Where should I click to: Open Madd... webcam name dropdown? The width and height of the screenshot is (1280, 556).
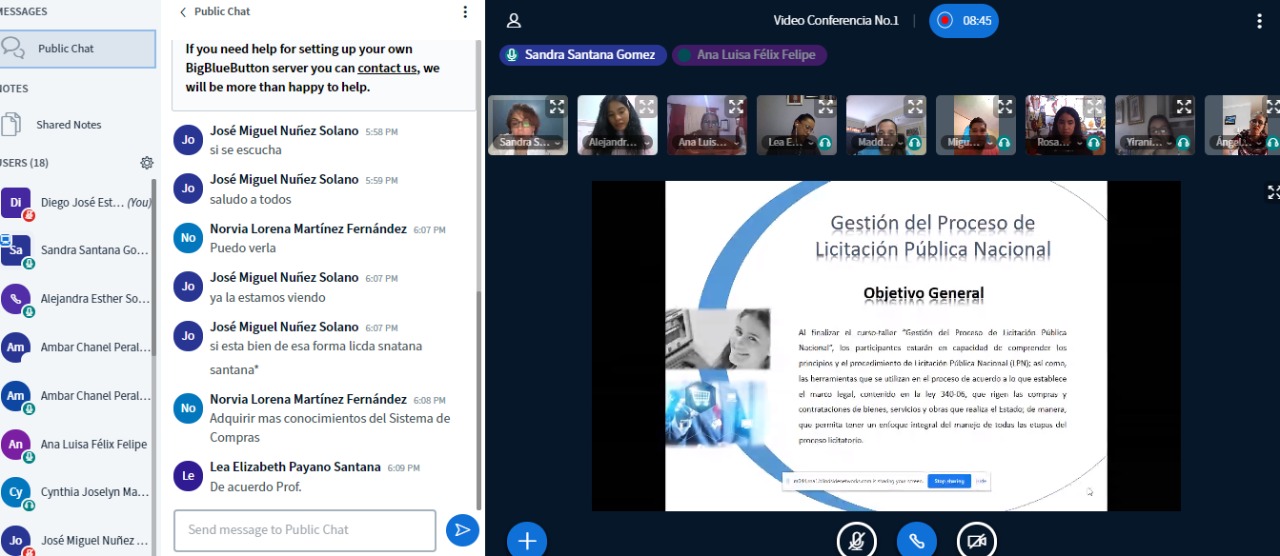877,142
